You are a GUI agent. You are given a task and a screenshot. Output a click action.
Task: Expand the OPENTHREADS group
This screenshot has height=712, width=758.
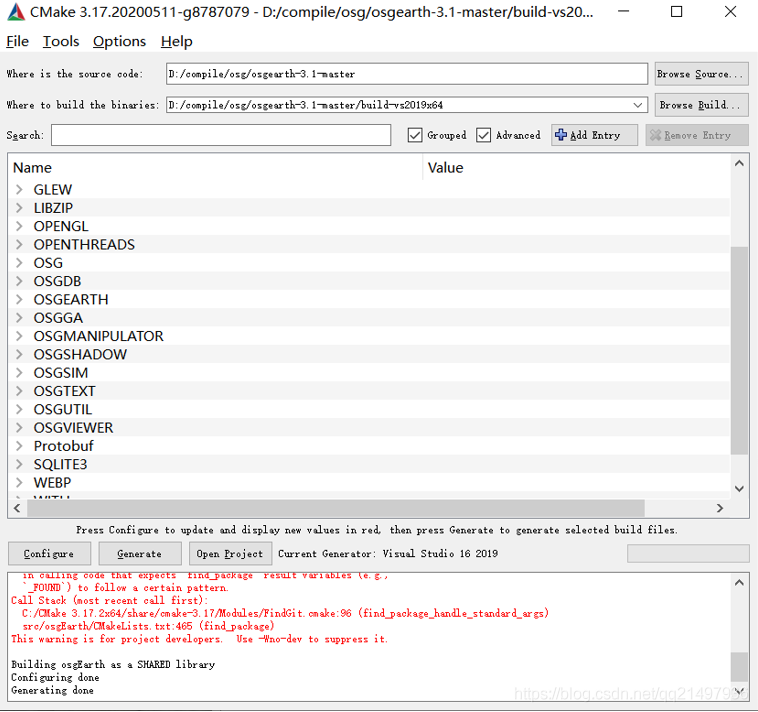tap(19, 245)
